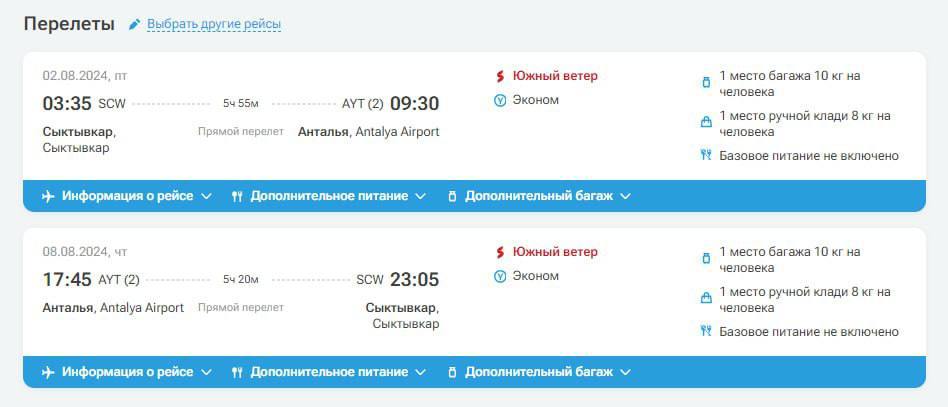948x407 pixels.
Task: Open the Выбрать другие рейсы link
Action: (x=213, y=24)
